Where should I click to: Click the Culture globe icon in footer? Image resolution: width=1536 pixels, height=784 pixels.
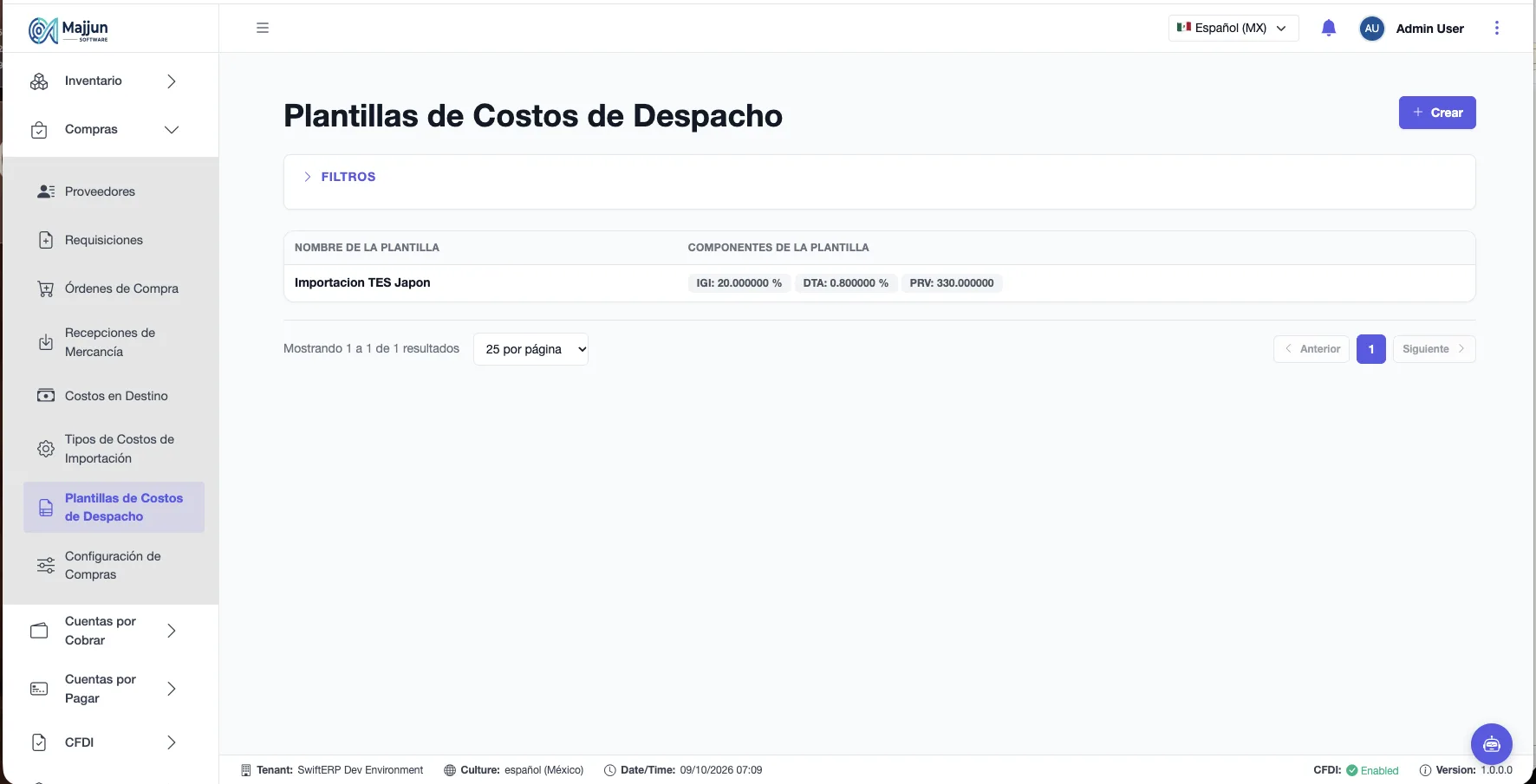pos(450,770)
